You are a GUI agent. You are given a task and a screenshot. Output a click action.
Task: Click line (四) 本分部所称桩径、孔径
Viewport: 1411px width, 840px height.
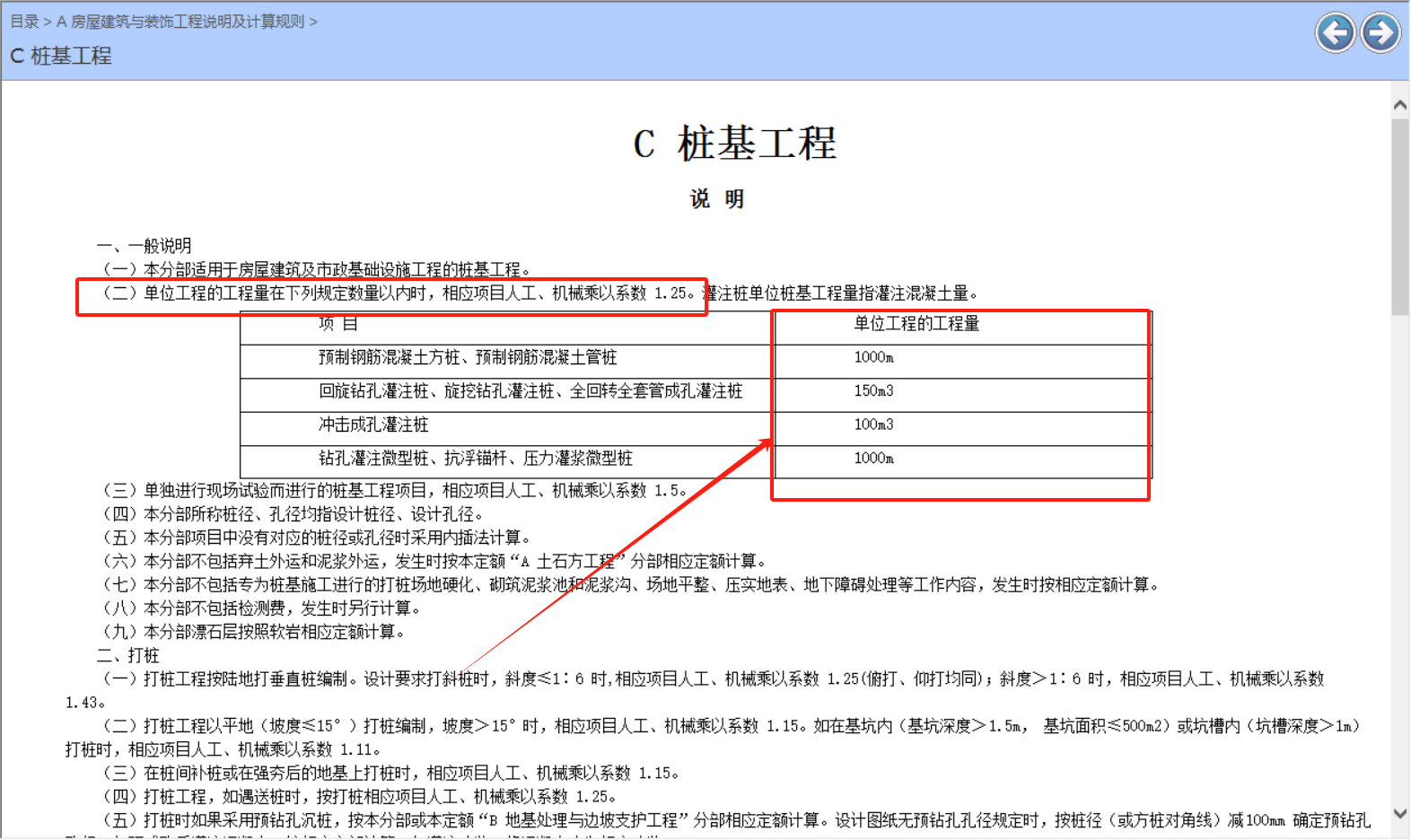click(294, 514)
